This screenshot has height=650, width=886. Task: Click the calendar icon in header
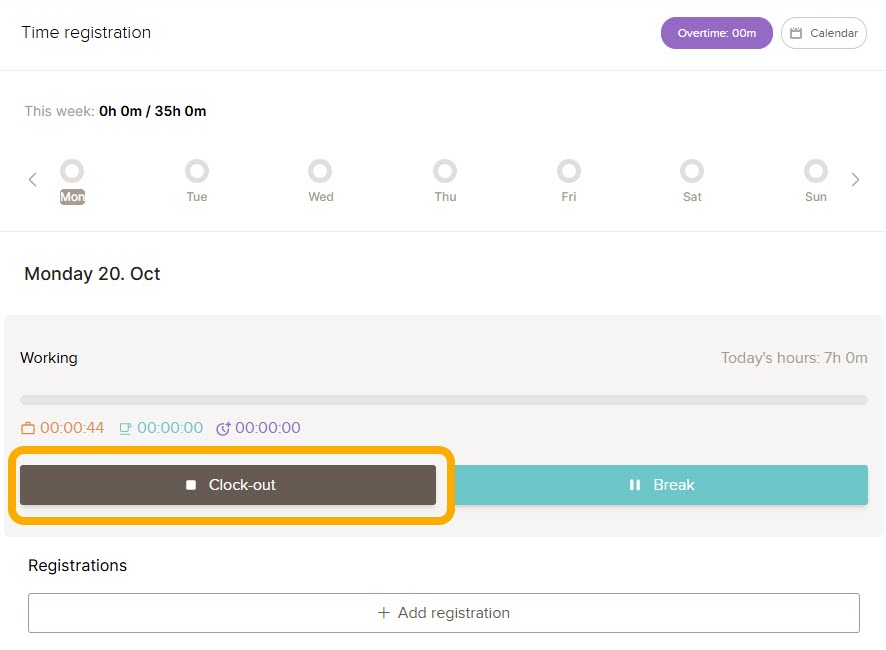click(796, 33)
